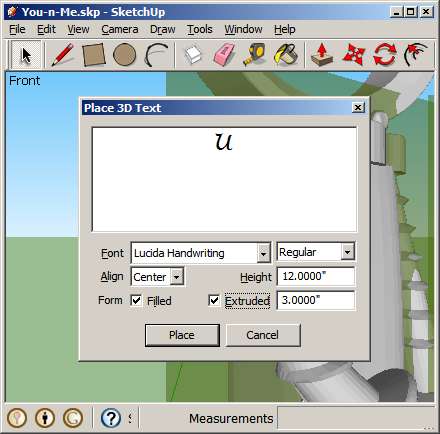This screenshot has width=440, height=434.
Task: Open the Draw menu
Action: tap(163, 29)
